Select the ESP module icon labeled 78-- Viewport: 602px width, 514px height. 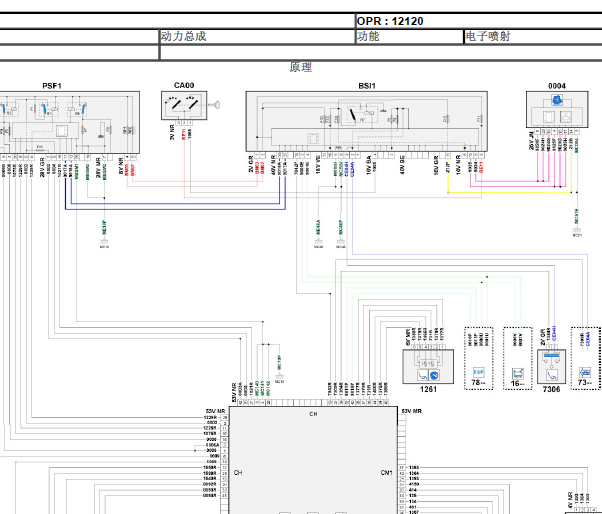(x=478, y=373)
